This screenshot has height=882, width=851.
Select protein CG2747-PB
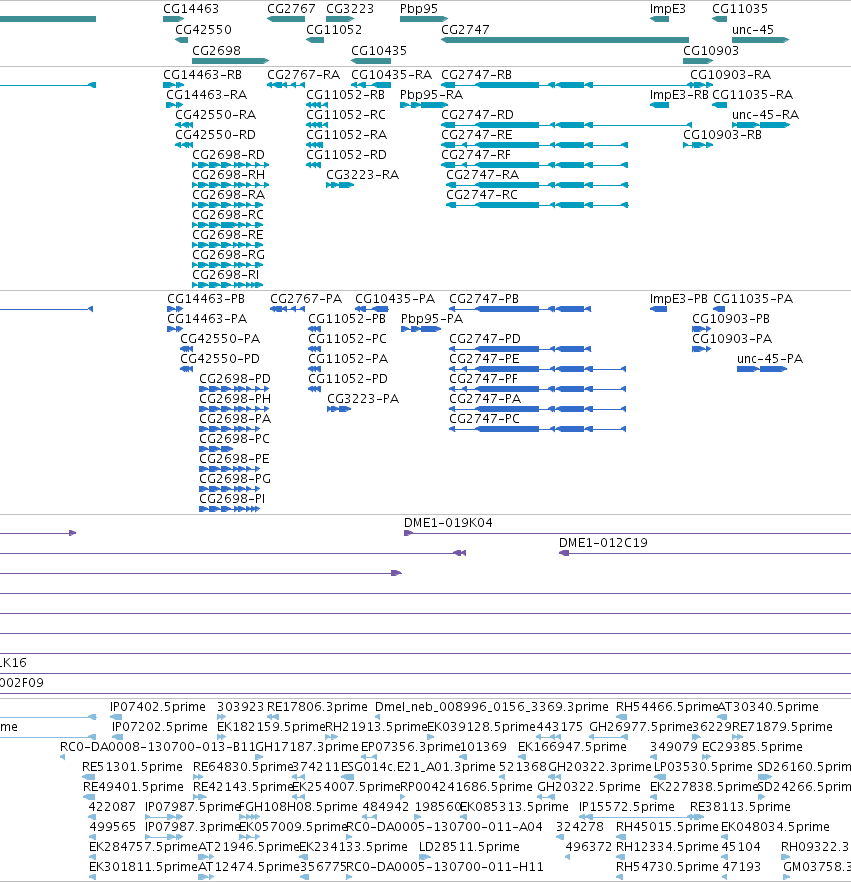[x=484, y=299]
